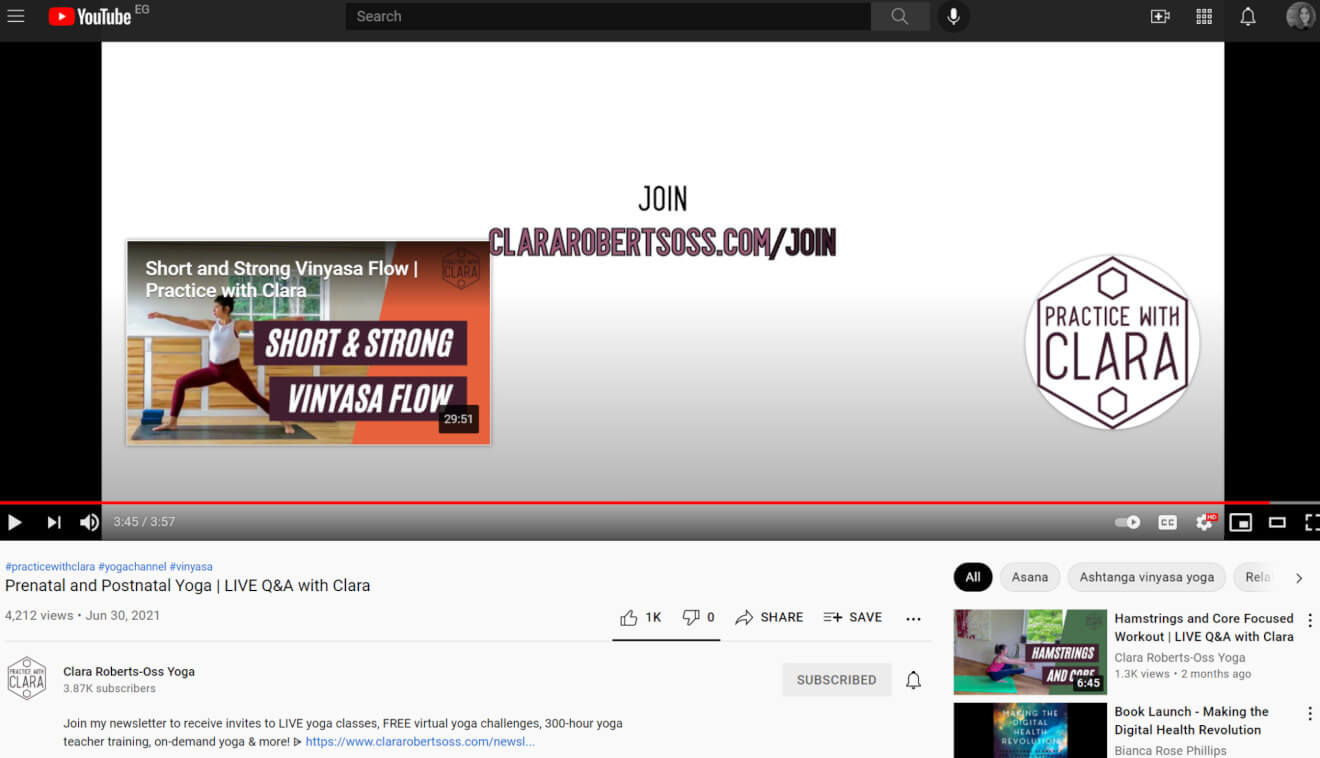
Task: Open Clara Roberts-Oss Yoga channel avatar
Action: pyautogui.click(x=26, y=679)
